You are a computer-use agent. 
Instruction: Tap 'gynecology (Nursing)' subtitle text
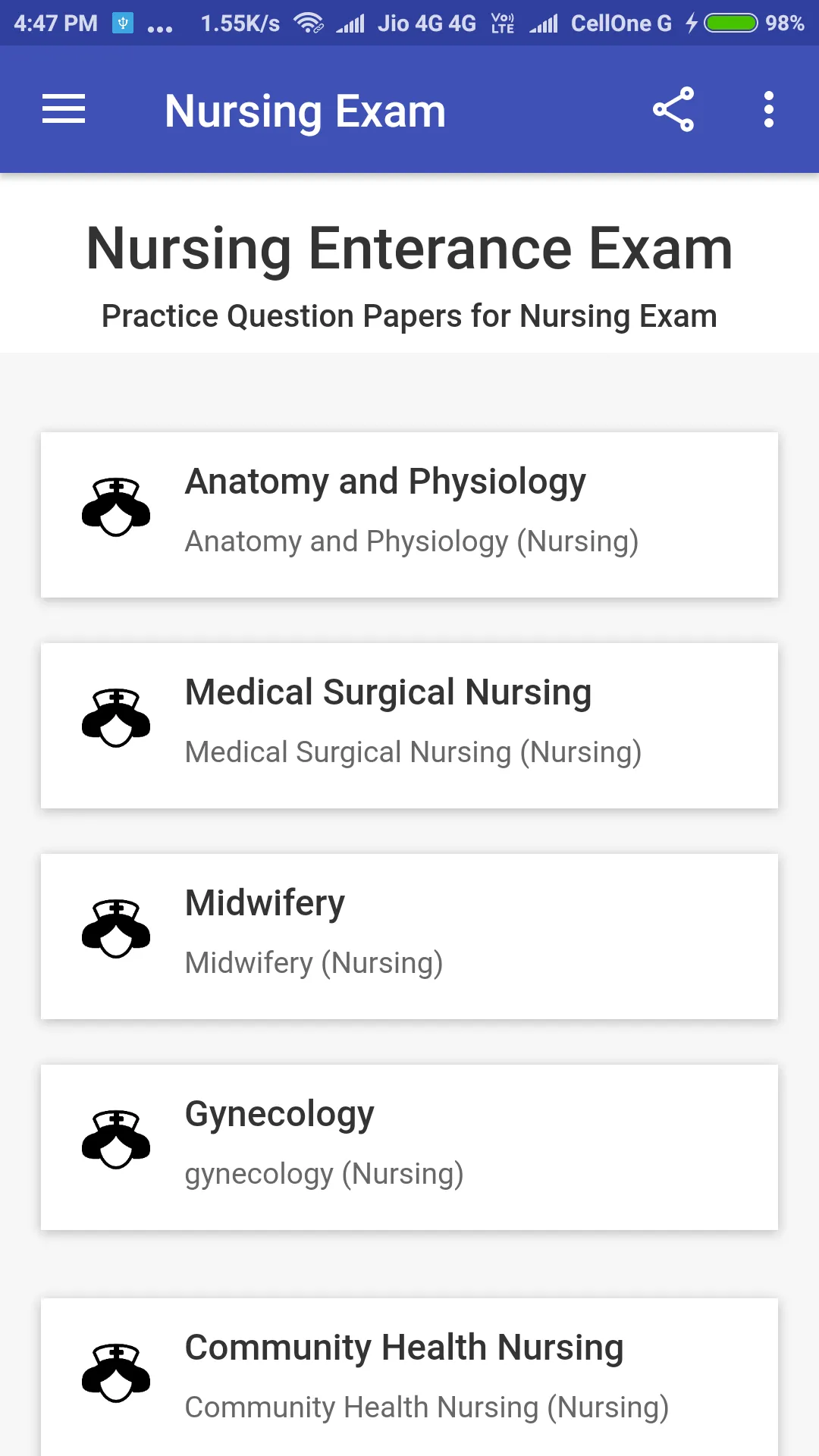point(324,1174)
